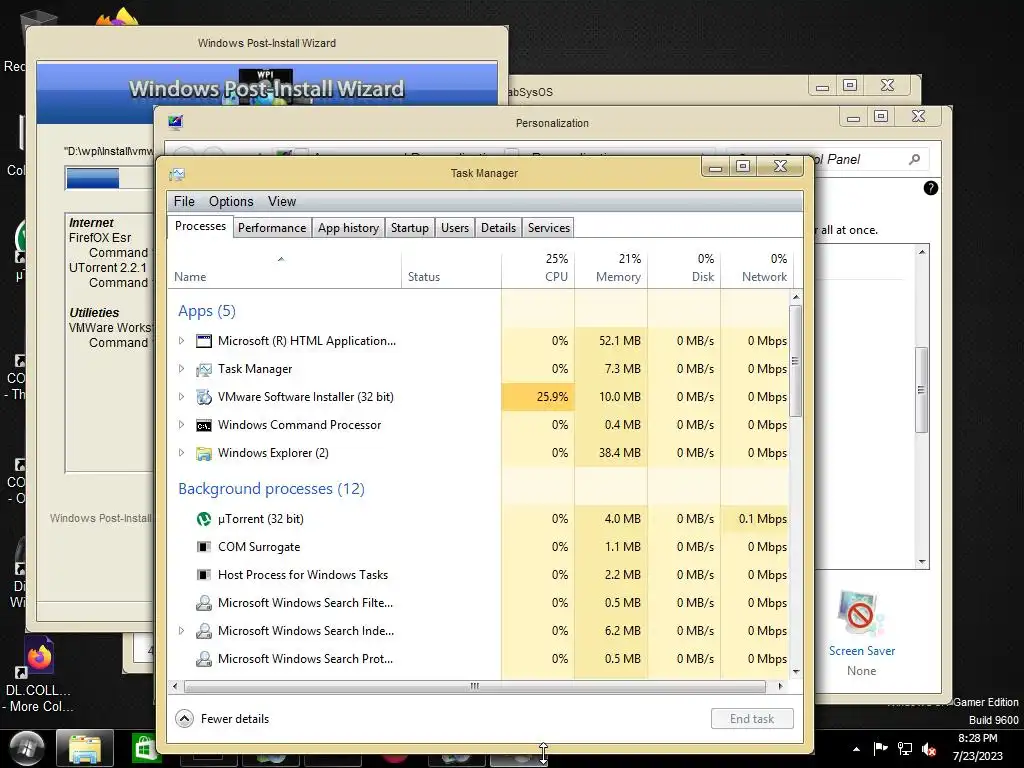Screen dimensions: 1024x768
Task: Click the Search Control Panel input field
Action: [x=826, y=159]
